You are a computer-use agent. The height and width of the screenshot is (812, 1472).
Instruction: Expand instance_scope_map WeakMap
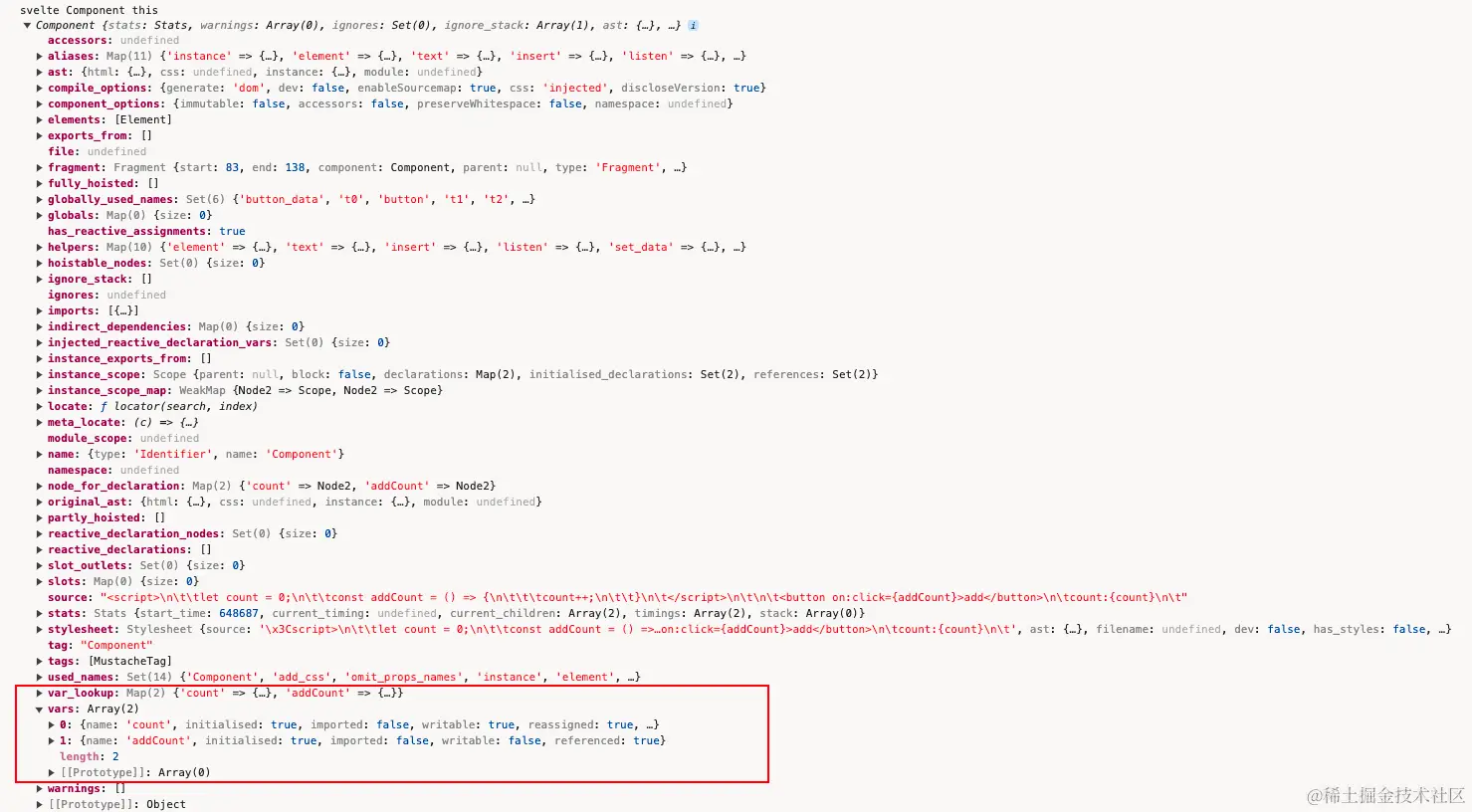[39, 391]
